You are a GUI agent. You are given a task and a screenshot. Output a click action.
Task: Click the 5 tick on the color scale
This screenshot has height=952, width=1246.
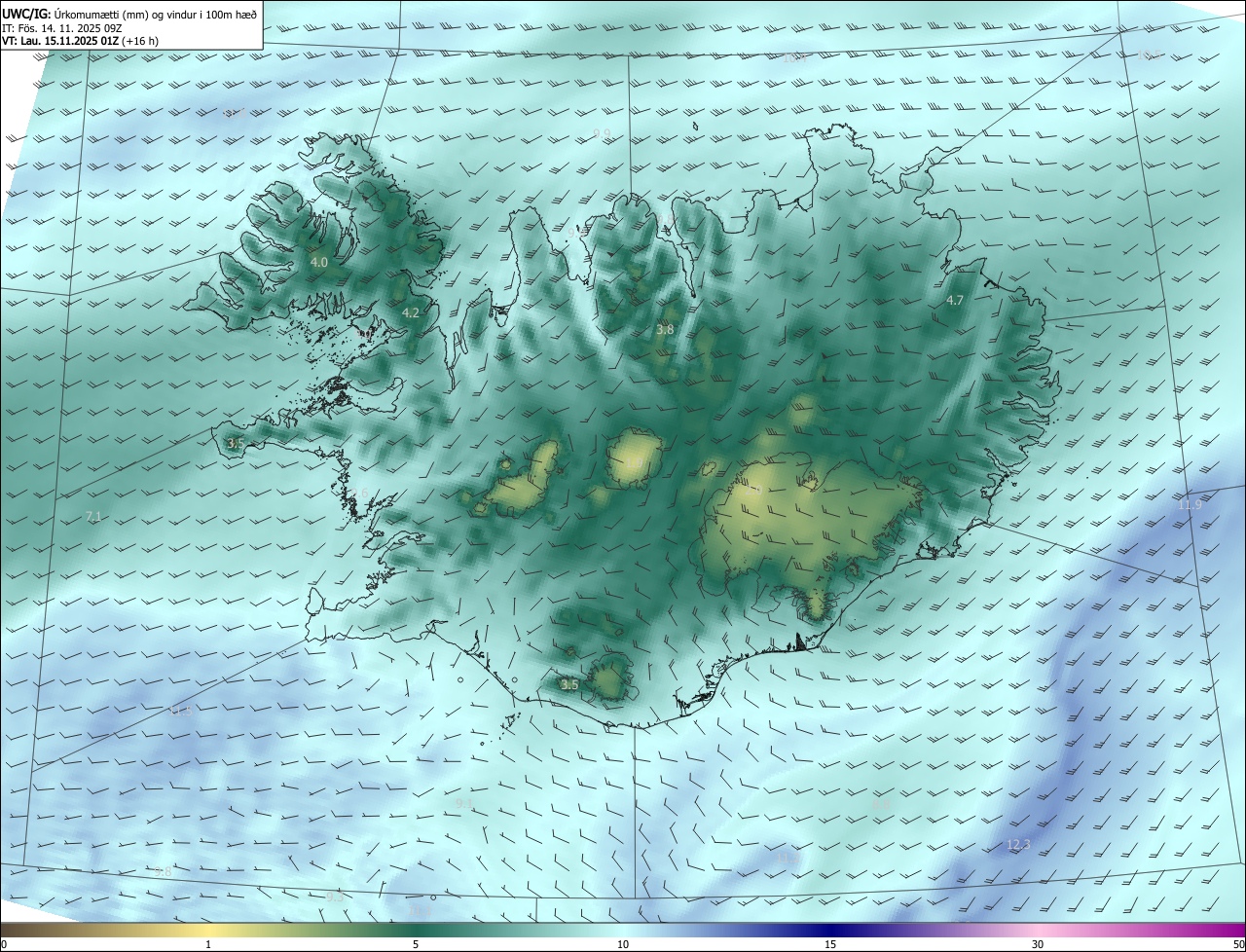coord(416,944)
